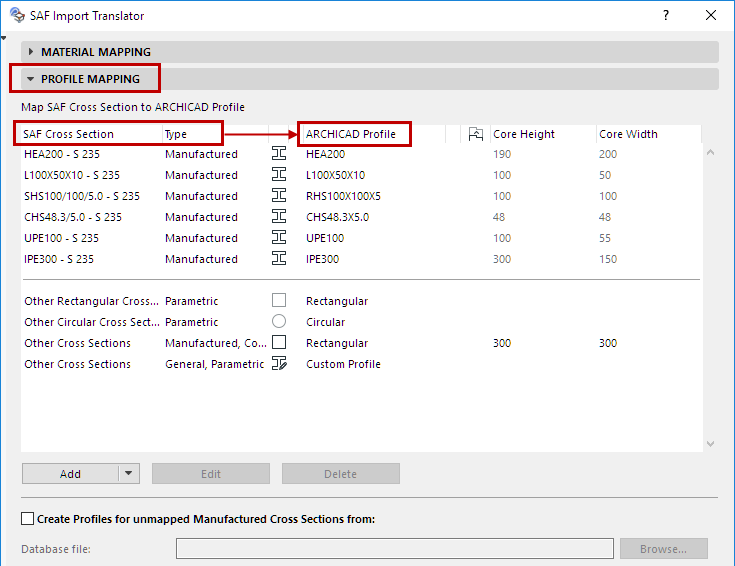Click the rectangle icon in the Manufactured, Co... row
The width and height of the screenshot is (735, 566).
tap(279, 342)
